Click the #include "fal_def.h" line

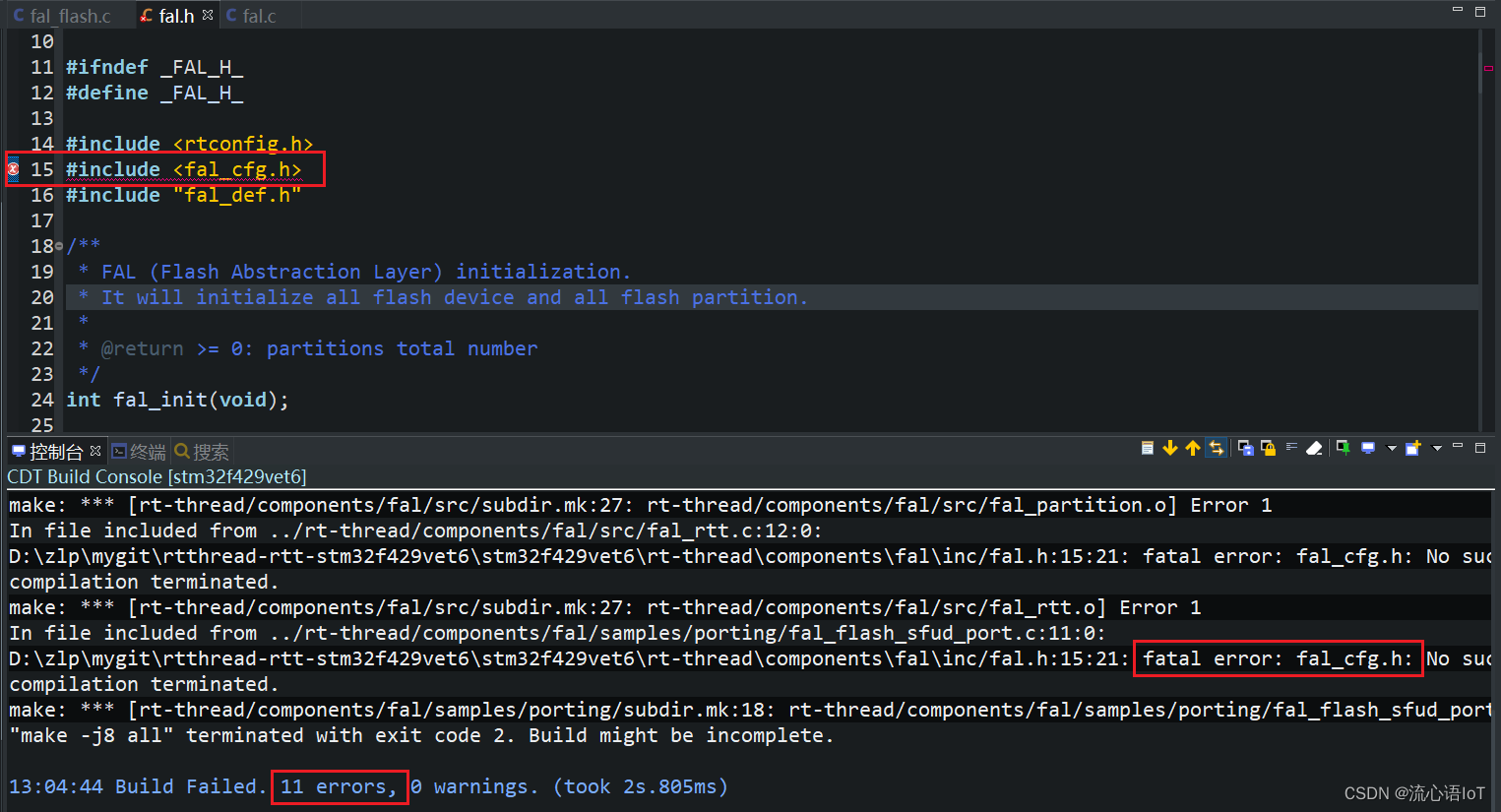click(183, 195)
